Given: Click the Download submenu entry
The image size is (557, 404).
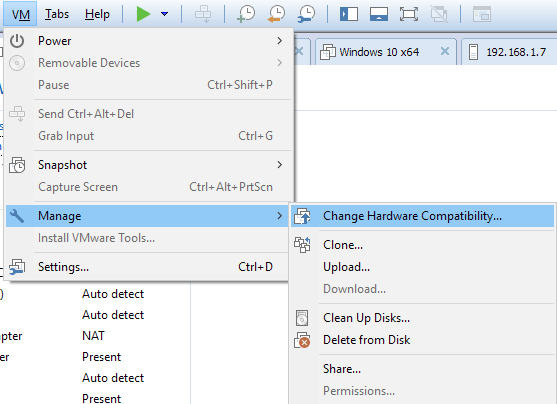Looking at the screenshot, I should coord(422,289).
